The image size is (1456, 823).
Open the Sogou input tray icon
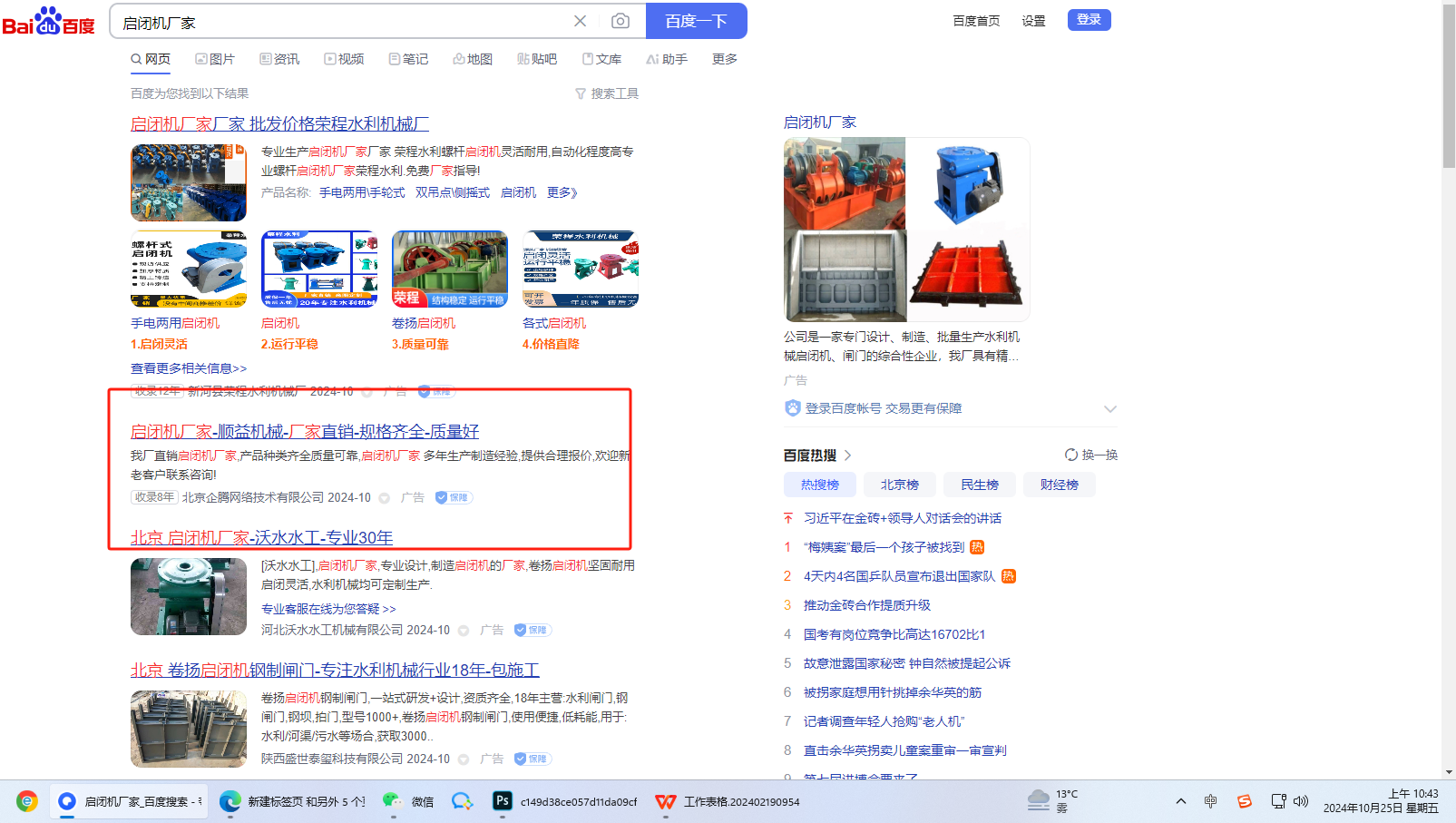click(1245, 801)
